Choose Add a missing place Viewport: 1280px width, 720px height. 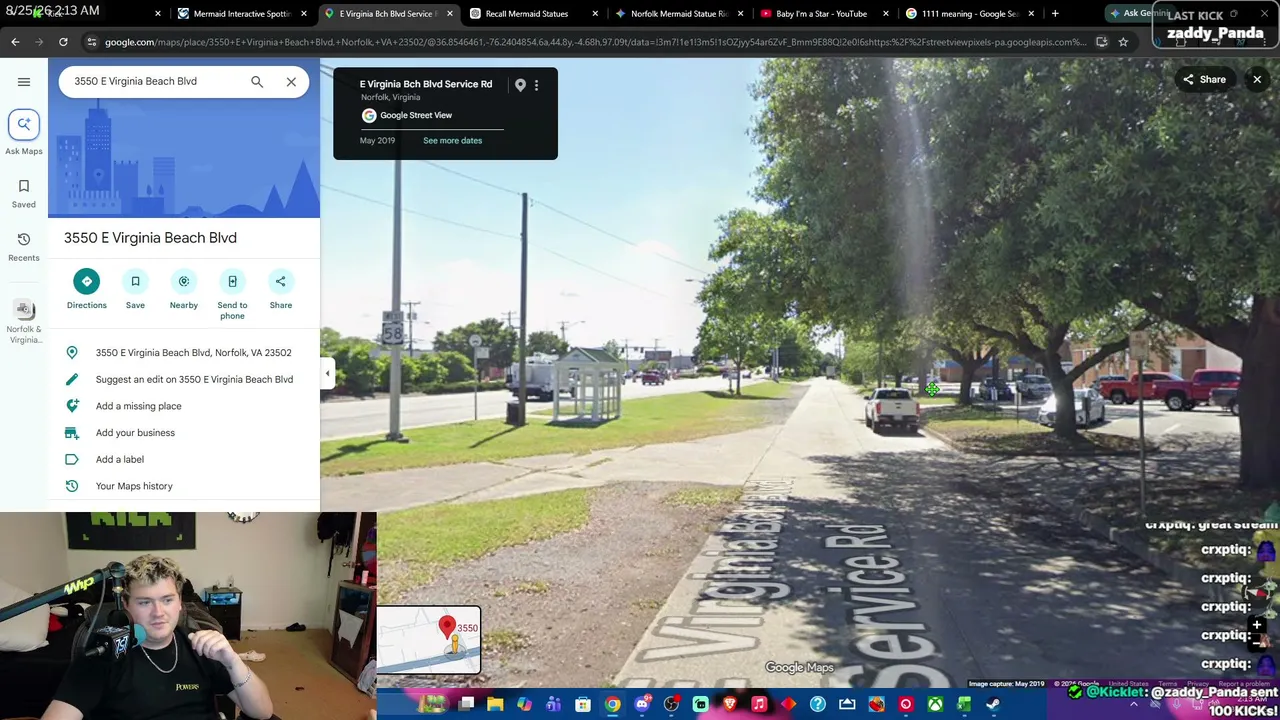click(x=139, y=406)
